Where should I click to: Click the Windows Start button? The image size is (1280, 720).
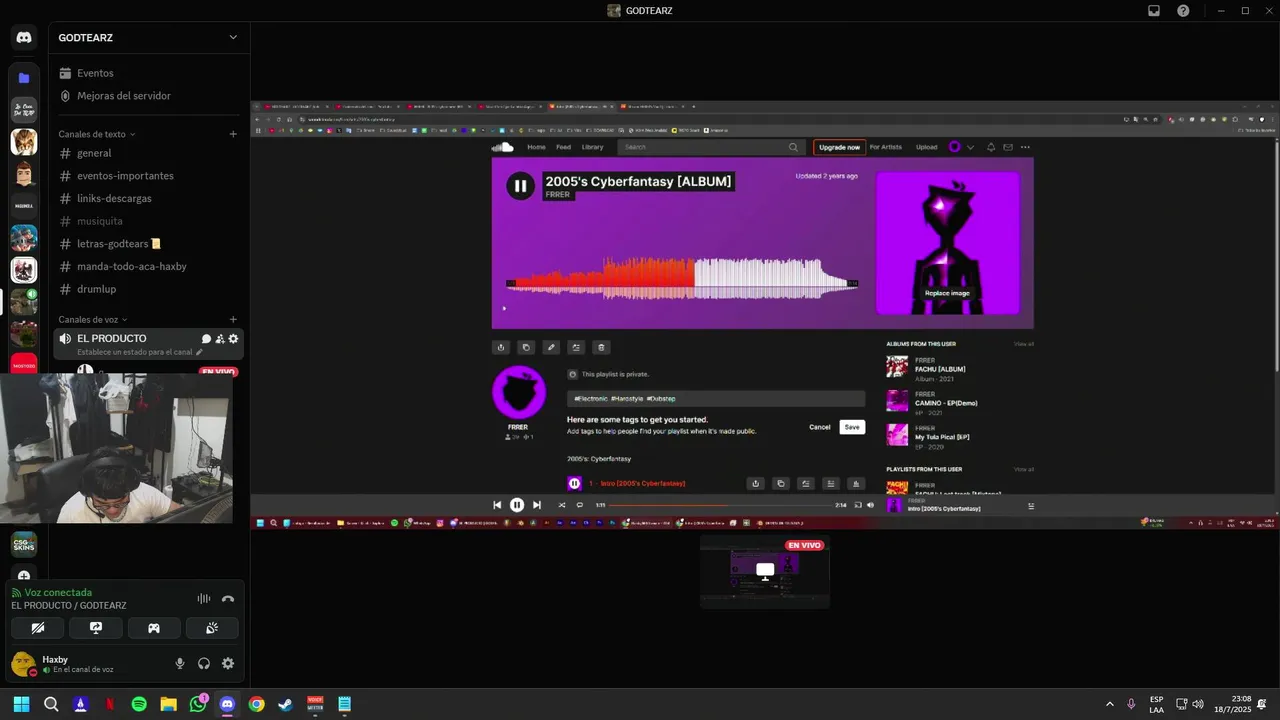pyautogui.click(x=21, y=704)
